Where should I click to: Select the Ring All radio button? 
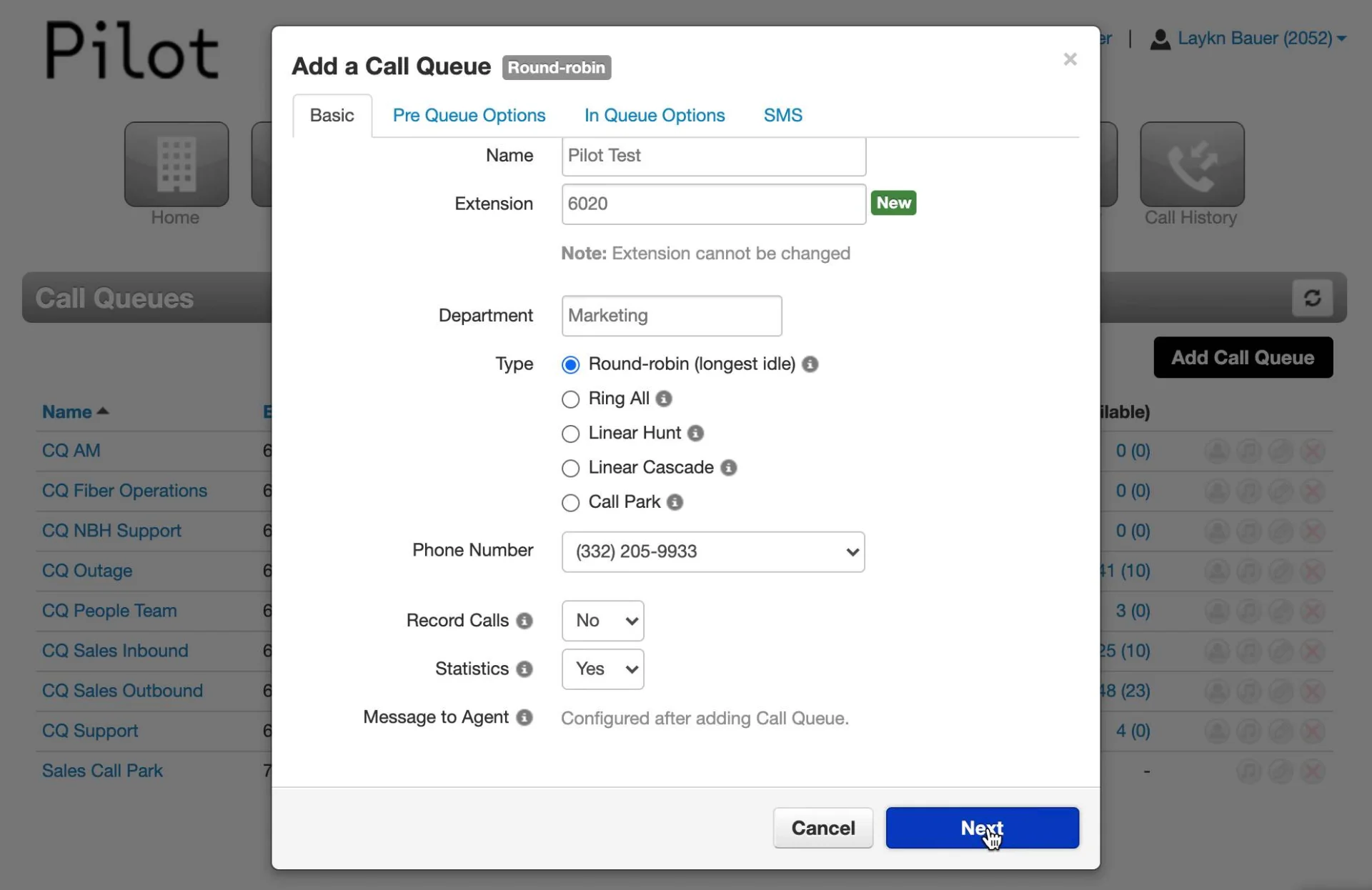tap(570, 399)
